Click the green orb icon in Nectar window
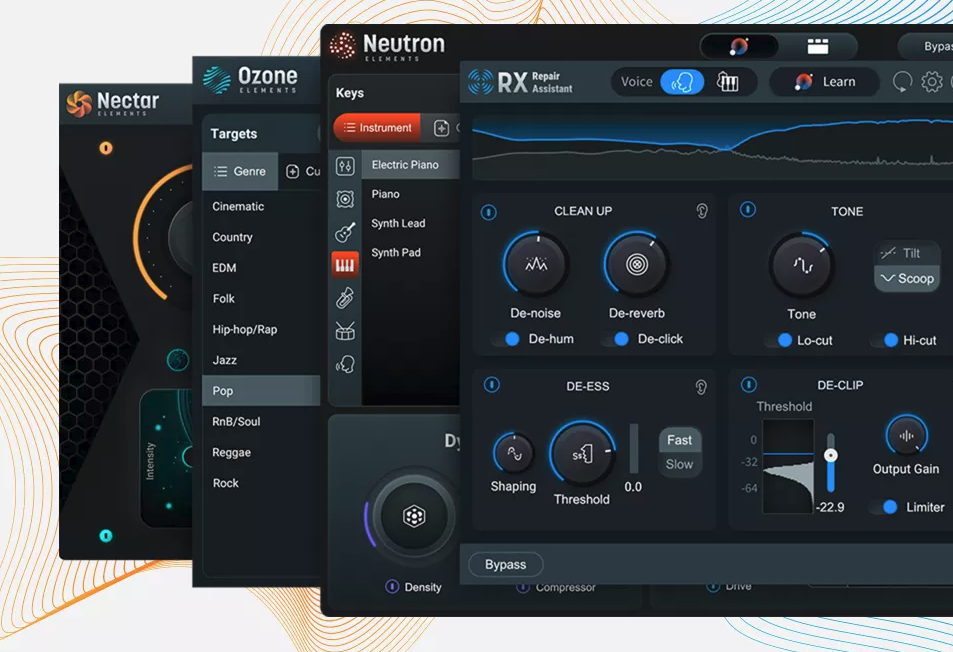Viewport: 953px width, 652px height. (177, 360)
